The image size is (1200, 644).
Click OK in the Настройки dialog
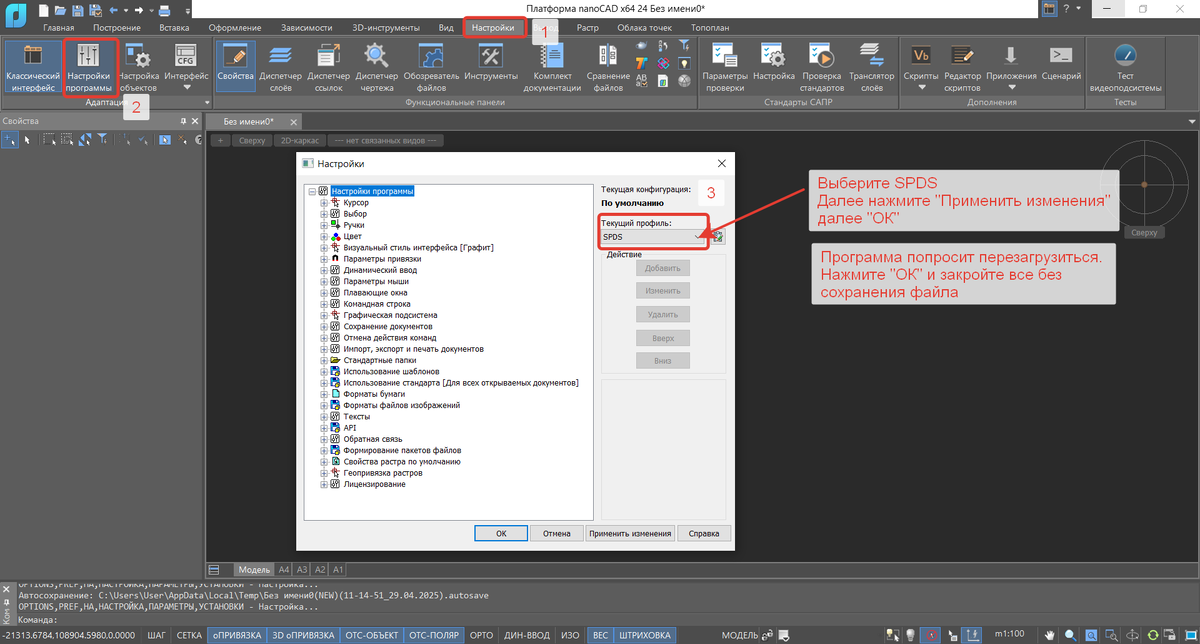pos(501,533)
